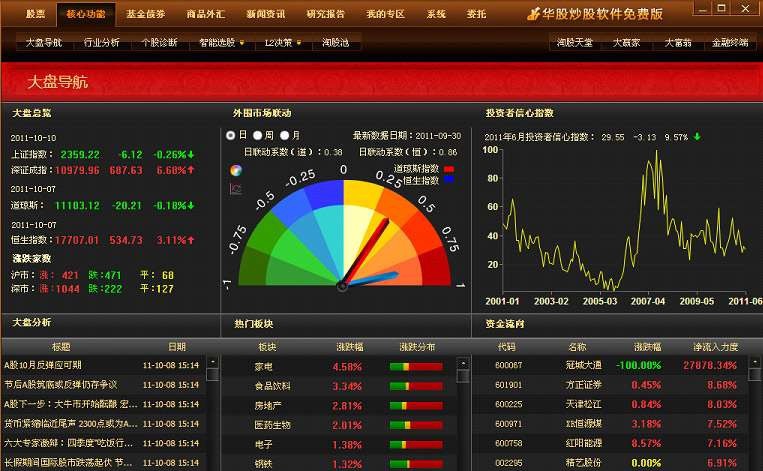Click the red 道琼斯指数 legend swatch

[x=449, y=169]
